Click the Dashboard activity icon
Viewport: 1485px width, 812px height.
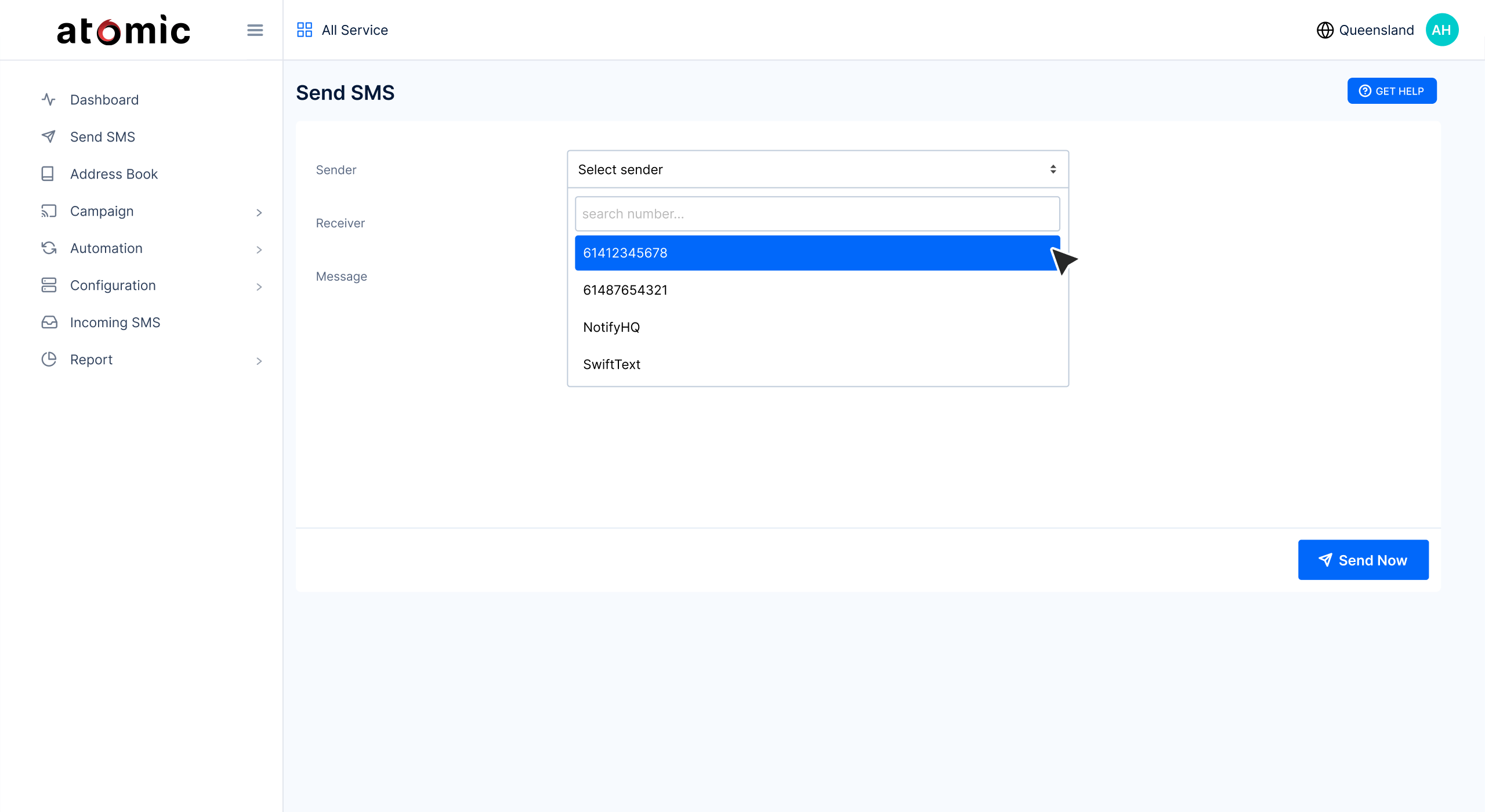(x=49, y=100)
